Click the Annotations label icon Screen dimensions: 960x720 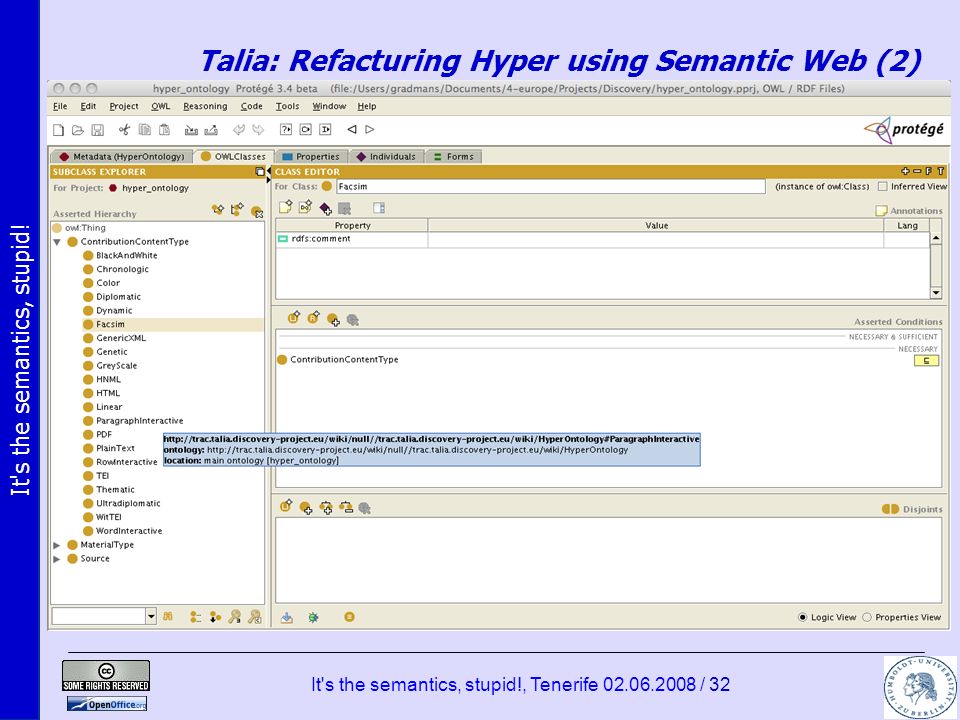click(881, 211)
